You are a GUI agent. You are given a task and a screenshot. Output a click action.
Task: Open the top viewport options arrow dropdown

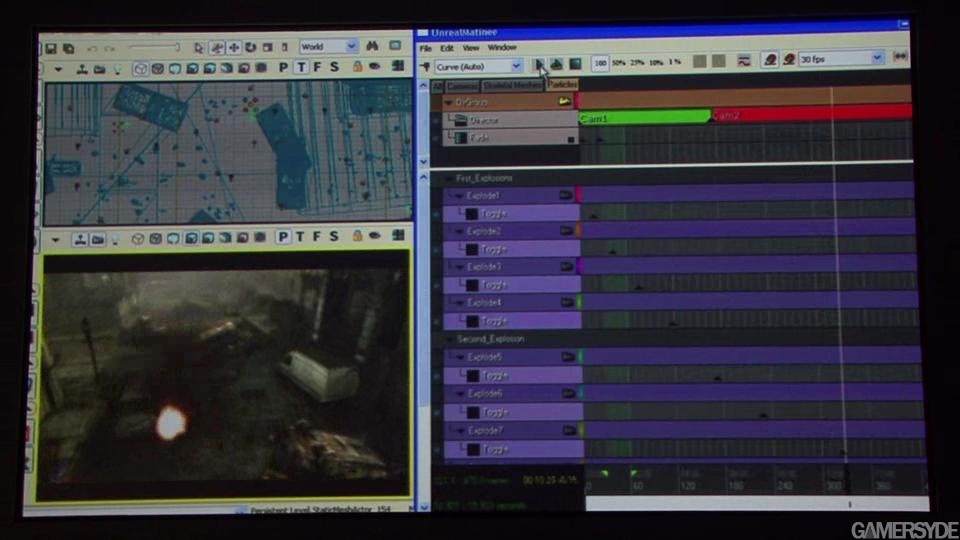(x=58, y=70)
